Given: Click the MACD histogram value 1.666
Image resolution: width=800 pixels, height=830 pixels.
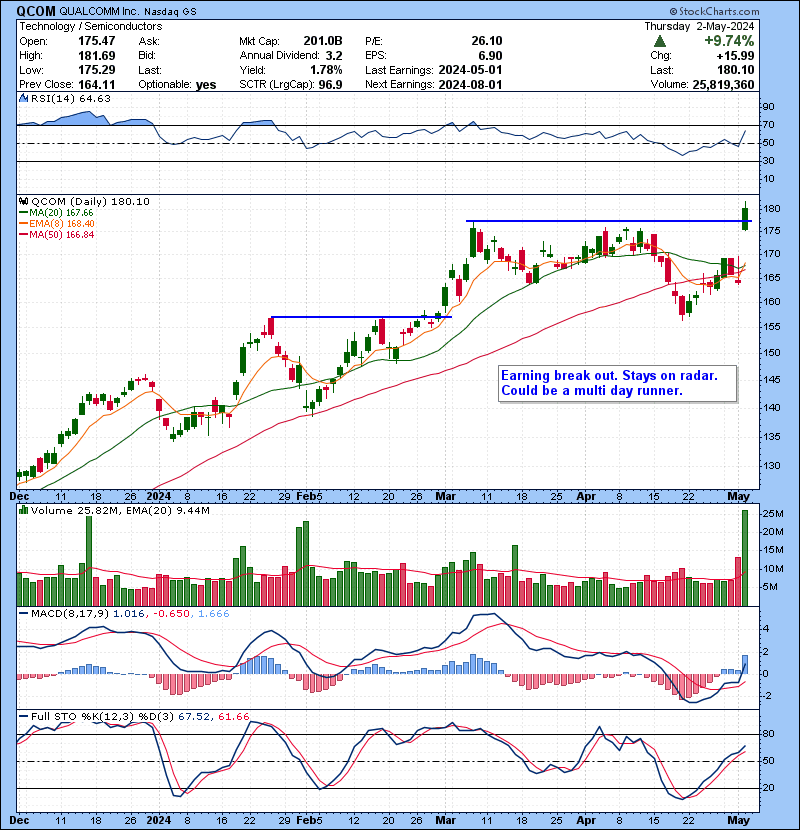Looking at the screenshot, I should (214, 614).
